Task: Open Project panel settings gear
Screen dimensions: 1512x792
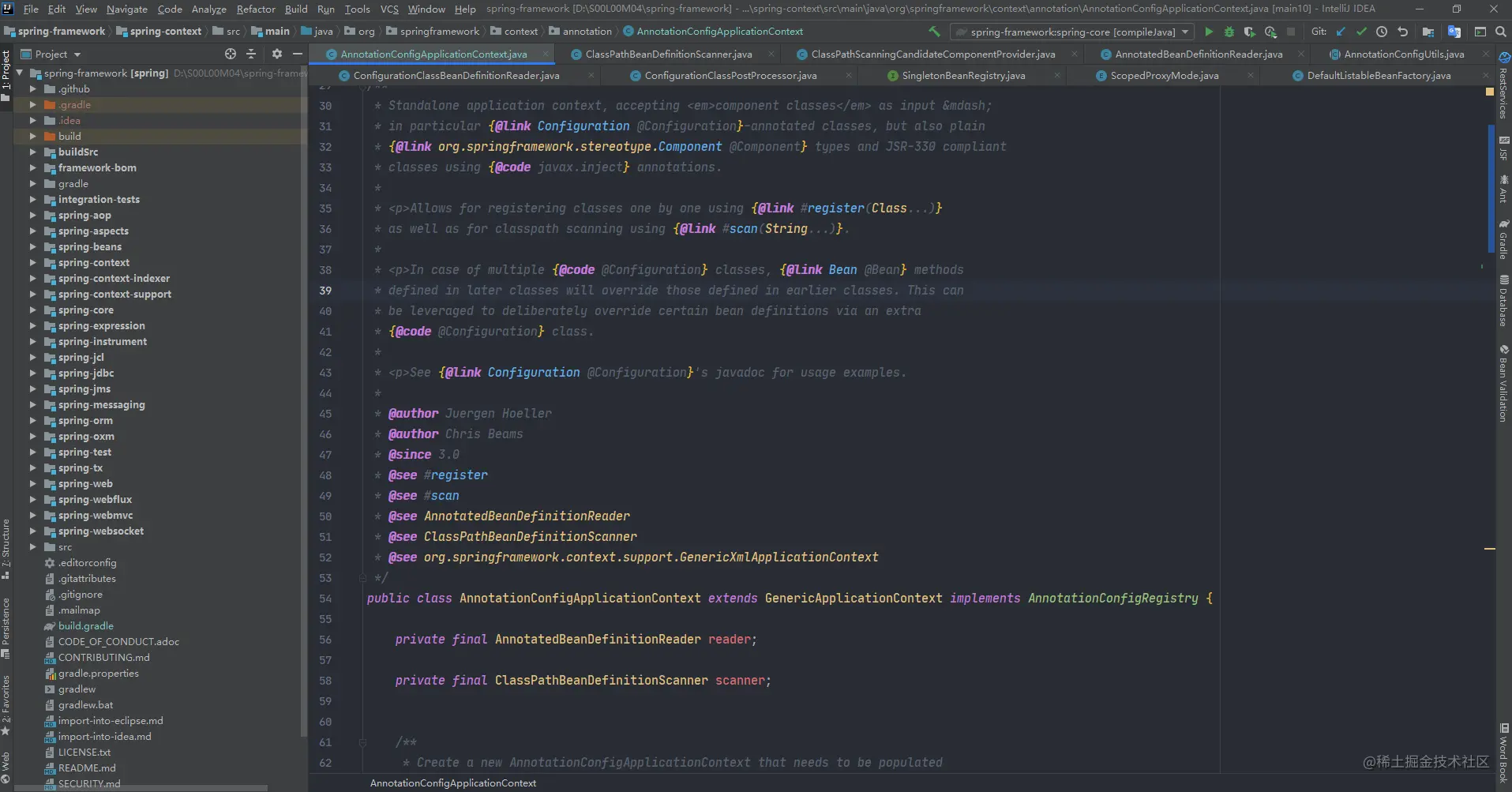Action: pos(276,54)
